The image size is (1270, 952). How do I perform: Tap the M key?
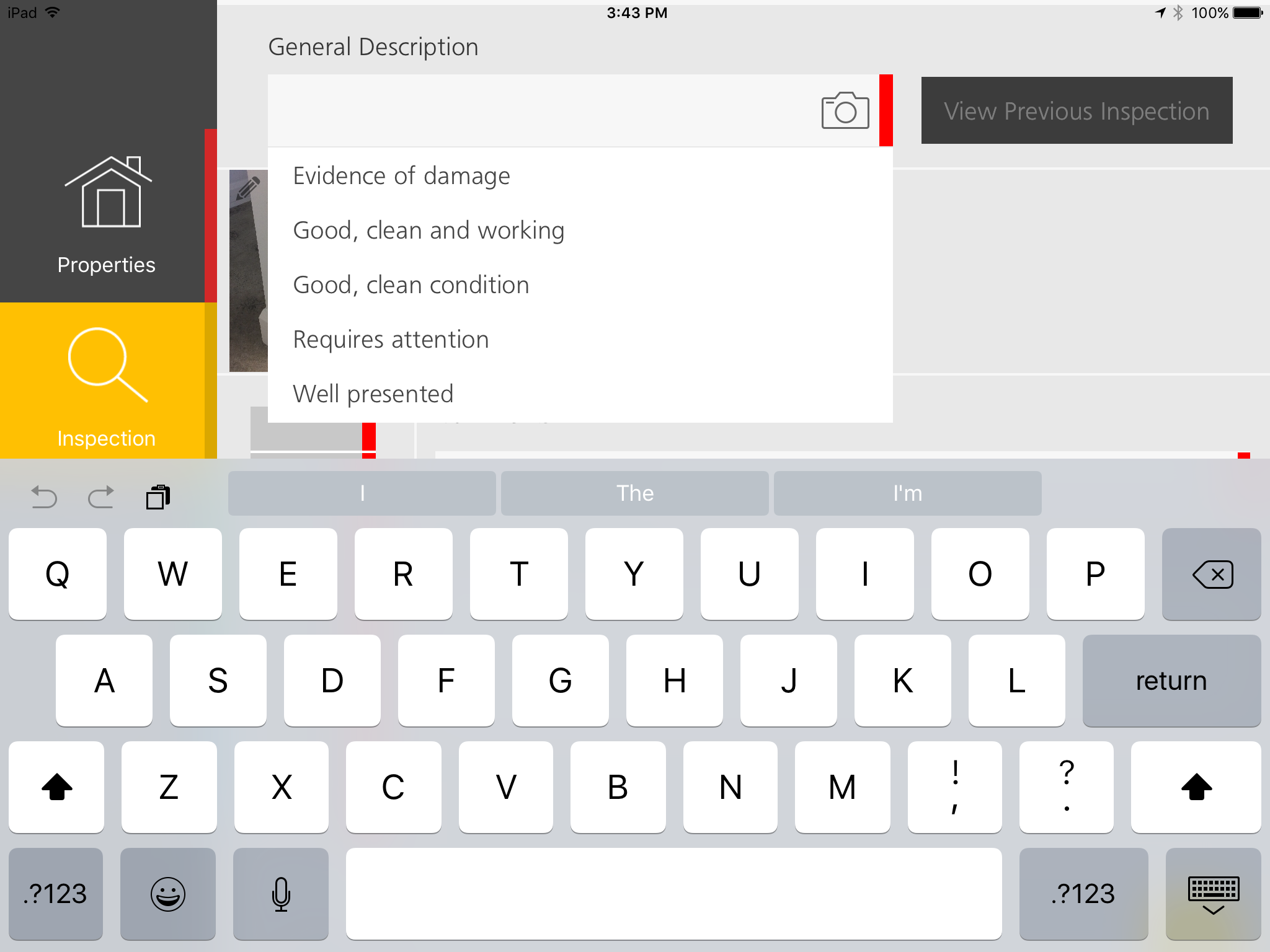point(843,787)
